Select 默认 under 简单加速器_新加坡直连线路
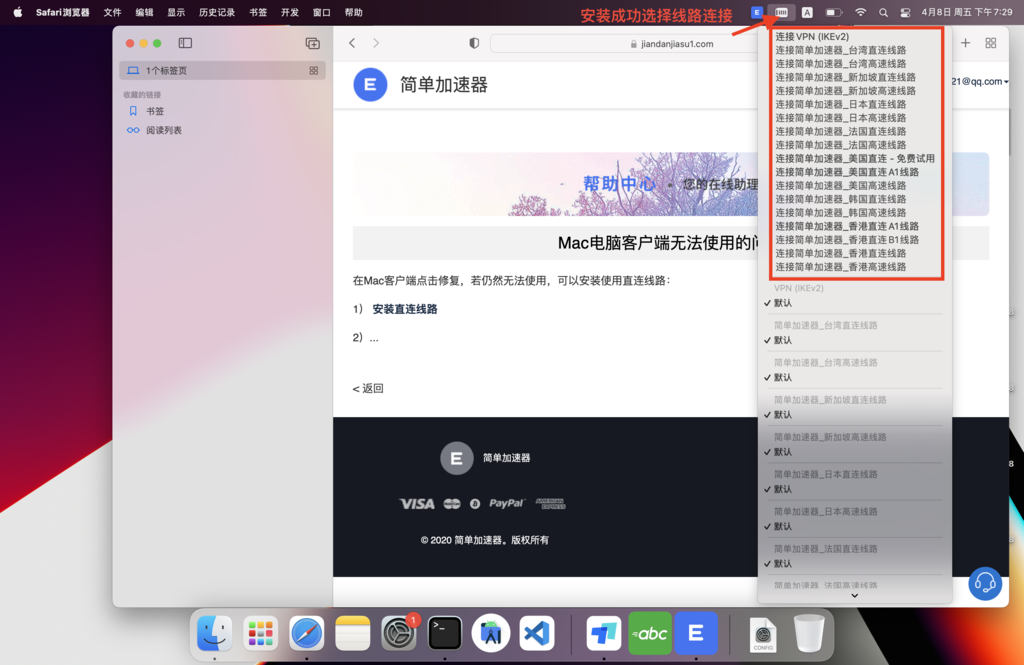This screenshot has height=665, width=1024. [x=783, y=414]
